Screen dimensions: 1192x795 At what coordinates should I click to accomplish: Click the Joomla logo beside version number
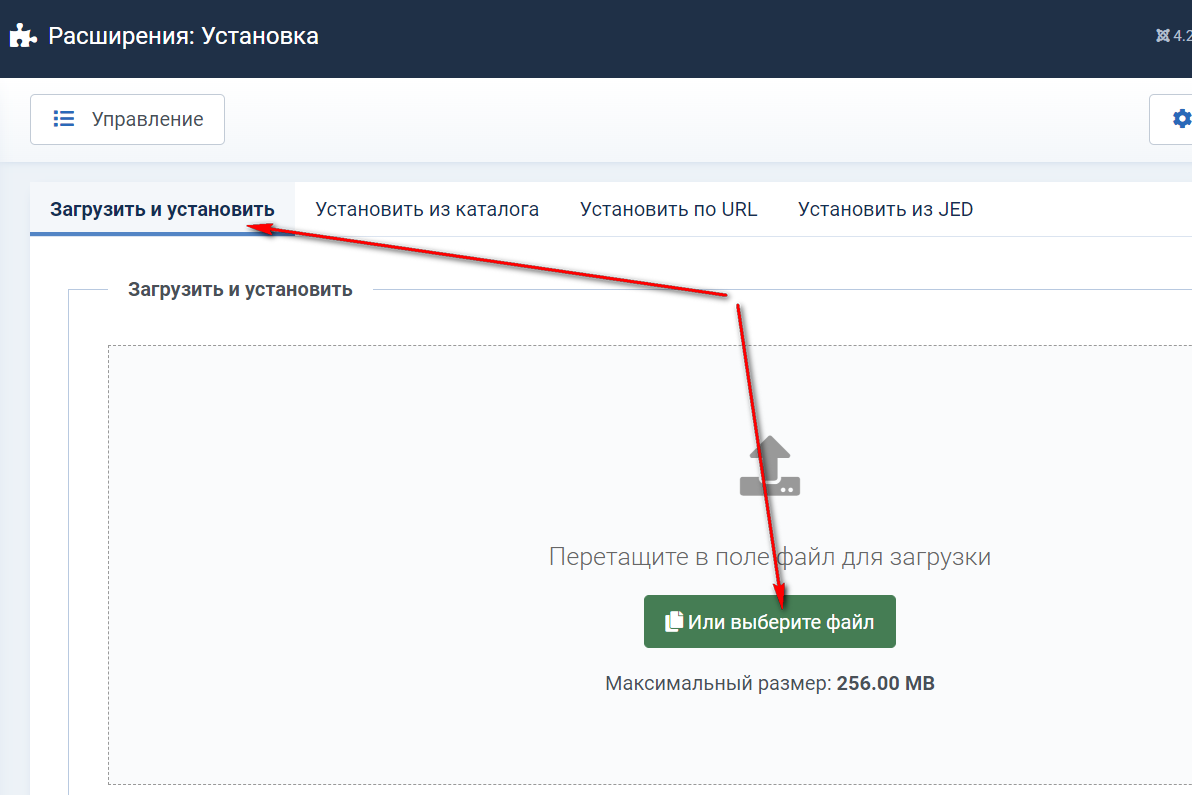coord(1162,36)
